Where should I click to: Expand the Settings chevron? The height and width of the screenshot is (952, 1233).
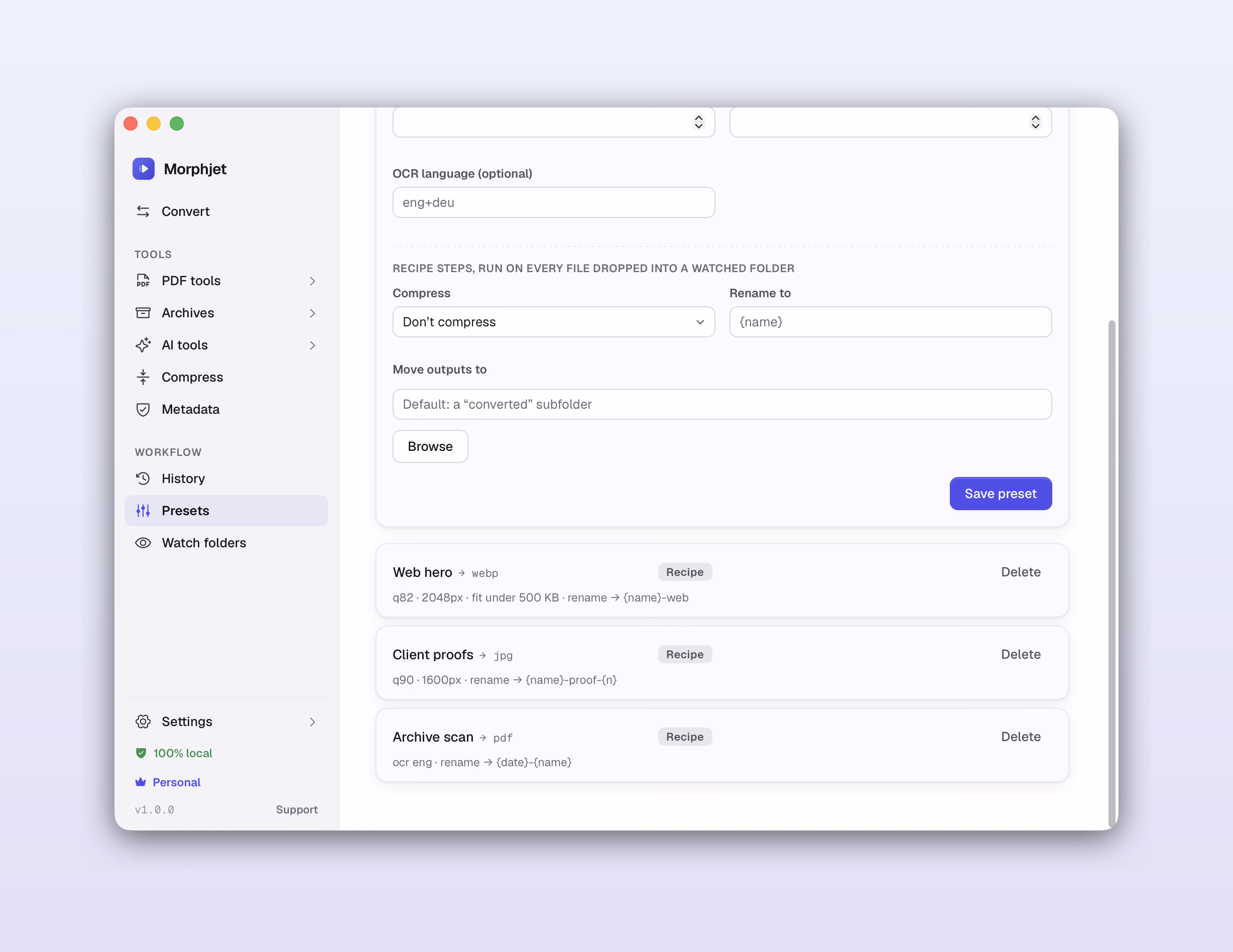[312, 722]
